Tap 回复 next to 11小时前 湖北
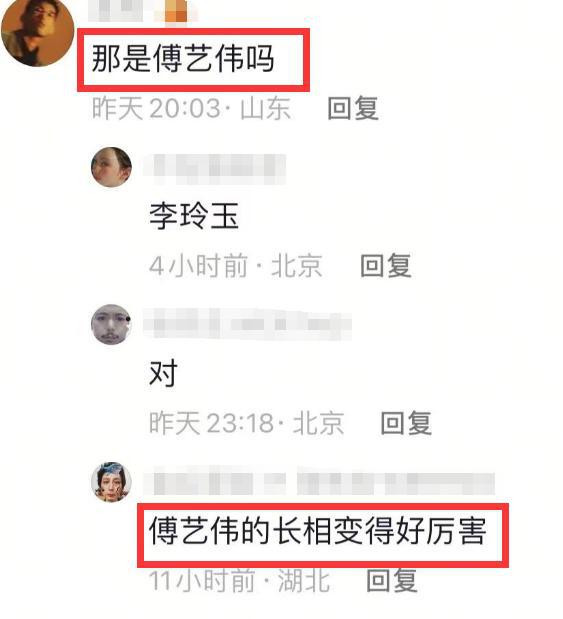The width and height of the screenshot is (563, 619). click(392, 580)
